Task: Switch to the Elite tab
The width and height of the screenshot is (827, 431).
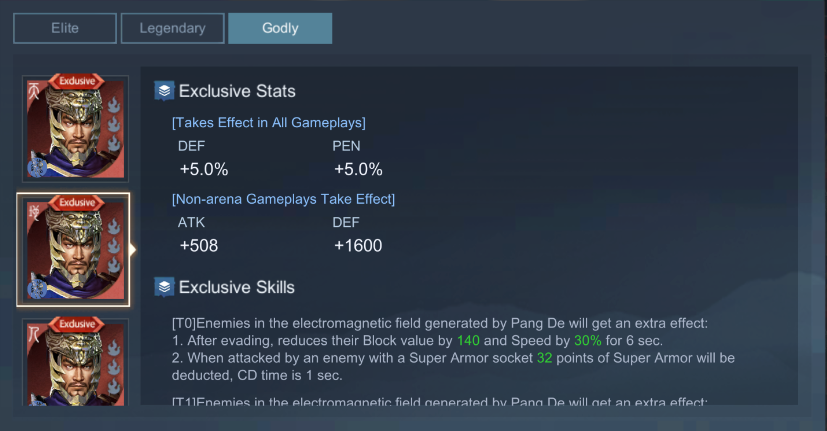Action: coord(65,28)
